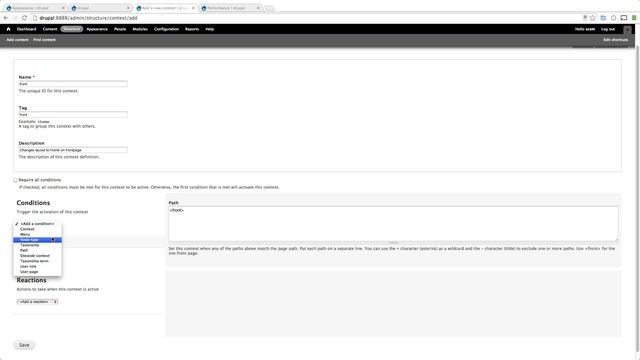Viewport: 640px width, 360px height.
Task: Click the green extension icon at toolbar end
Action: click(634, 18)
